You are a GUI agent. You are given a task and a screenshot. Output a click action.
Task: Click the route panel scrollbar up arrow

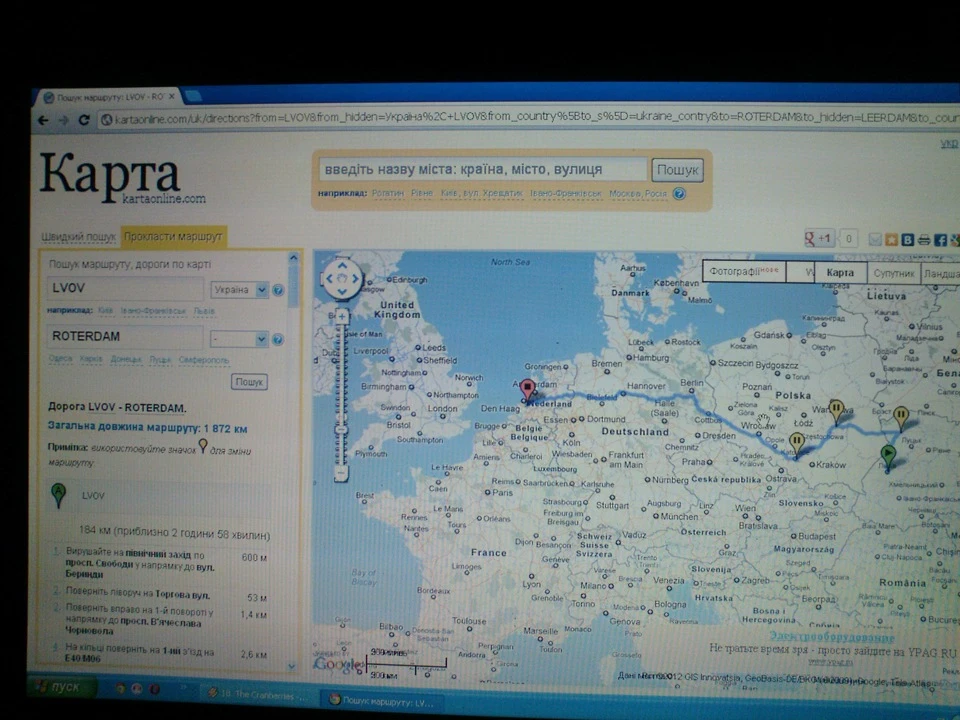tap(293, 258)
